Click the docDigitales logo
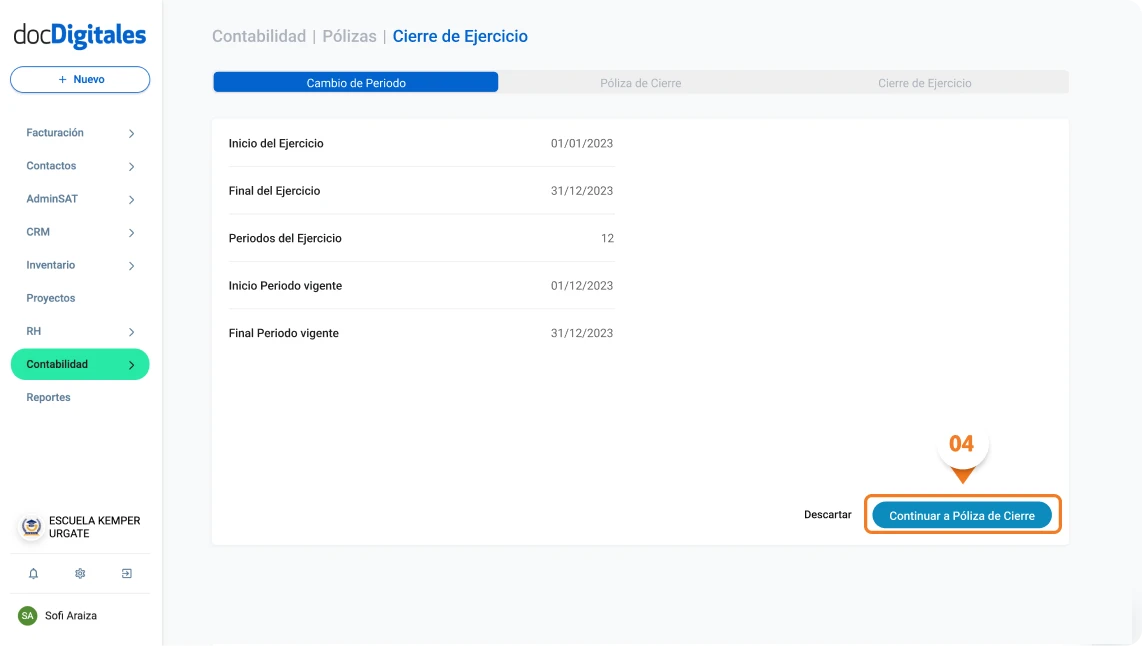This screenshot has width=1142, height=646. tap(79, 34)
